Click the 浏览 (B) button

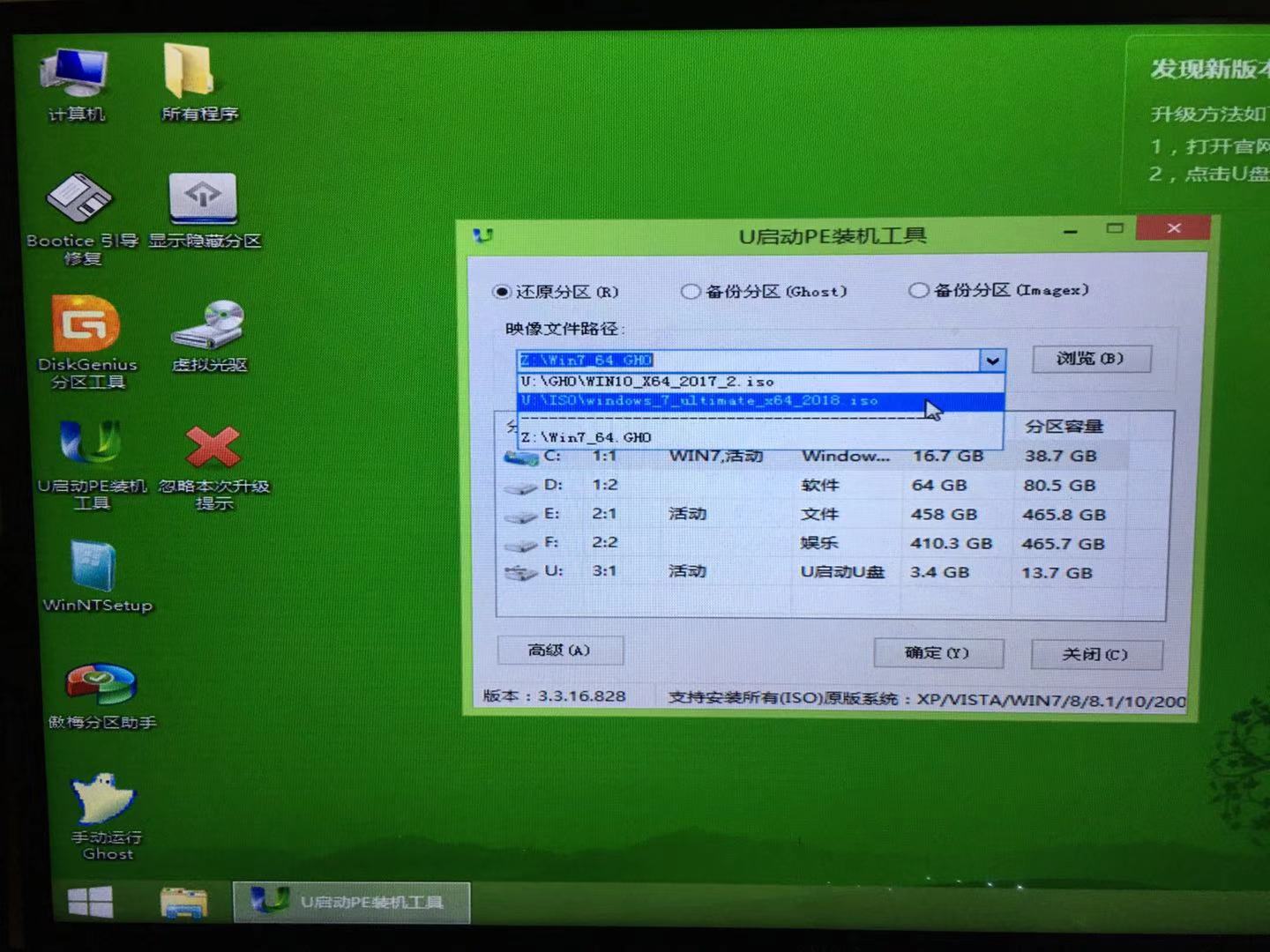(x=1092, y=359)
